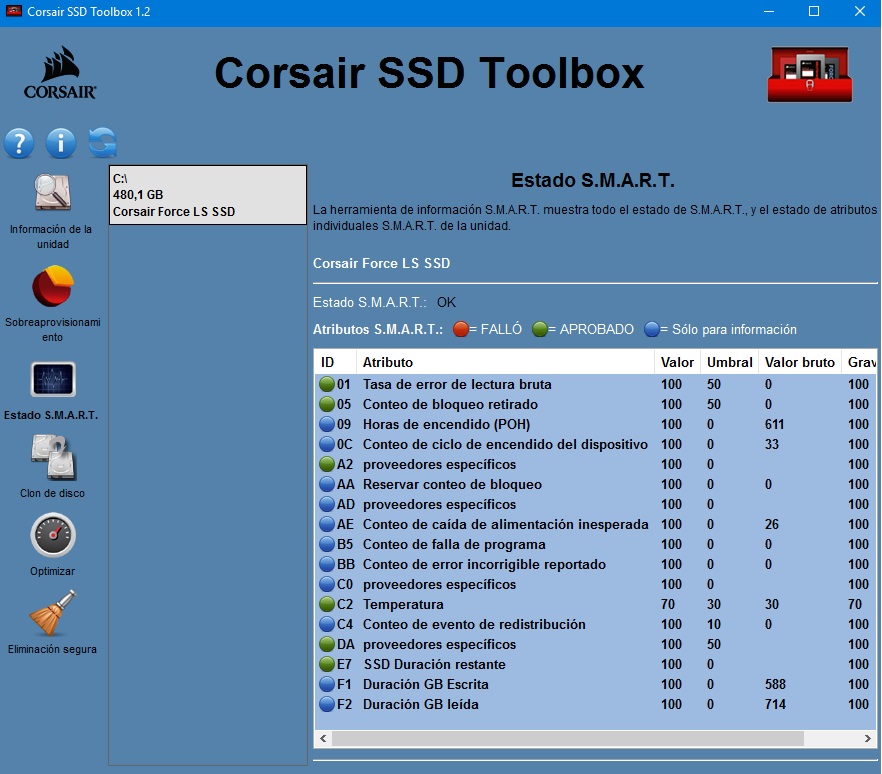Open Información de la unidad
882x774 pixels.
click(52, 194)
